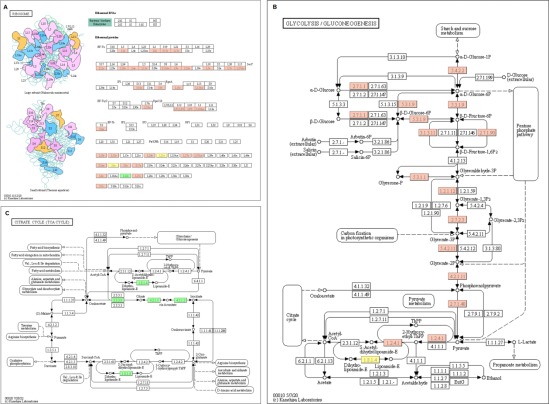Click enzyme box 6.2.1.1 above Acetate
The image size is (550, 404).
[x=305, y=361]
